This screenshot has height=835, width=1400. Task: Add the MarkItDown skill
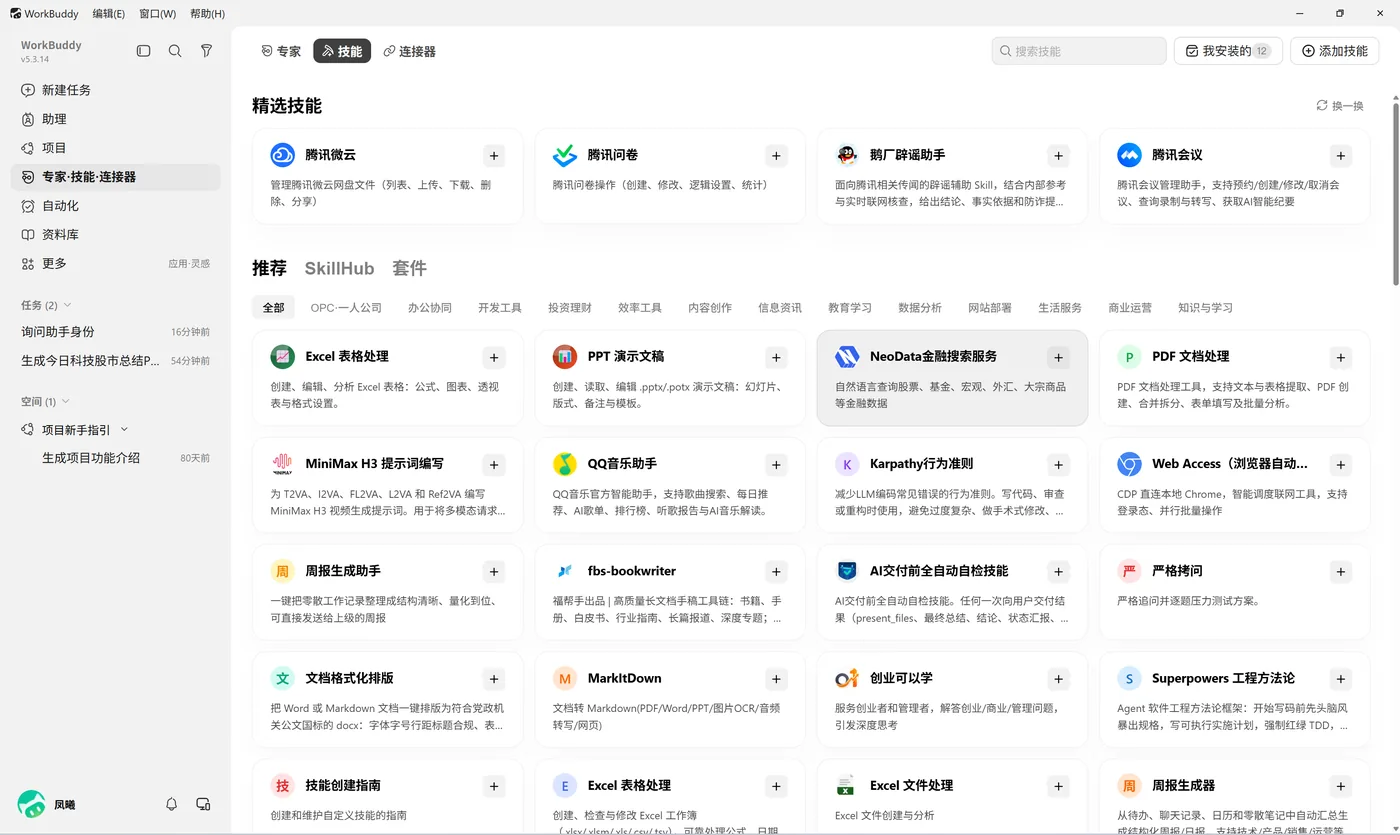(x=776, y=678)
